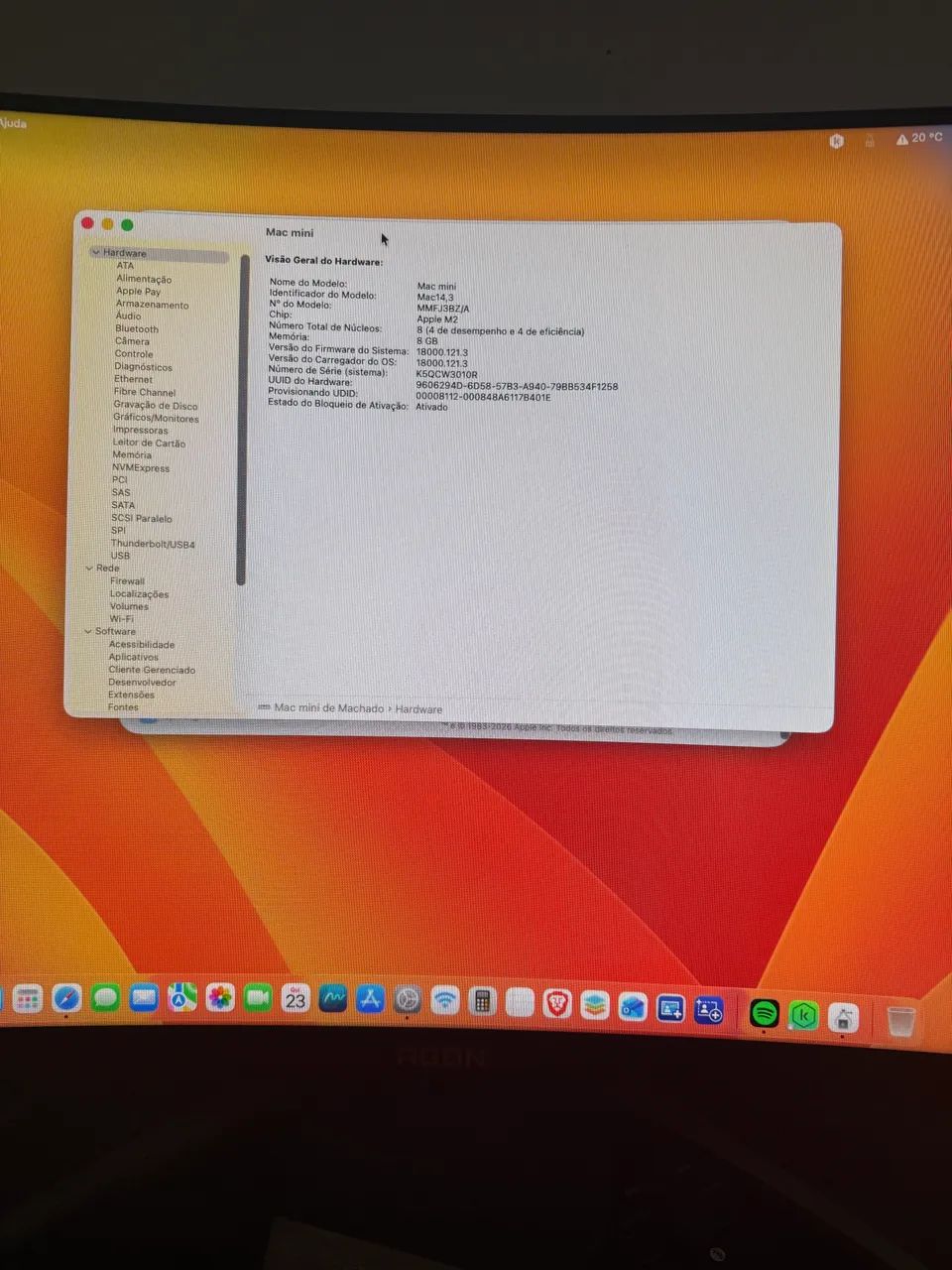The image size is (952, 1270).
Task: Select ATA in the Hardware list
Action: pos(125,266)
